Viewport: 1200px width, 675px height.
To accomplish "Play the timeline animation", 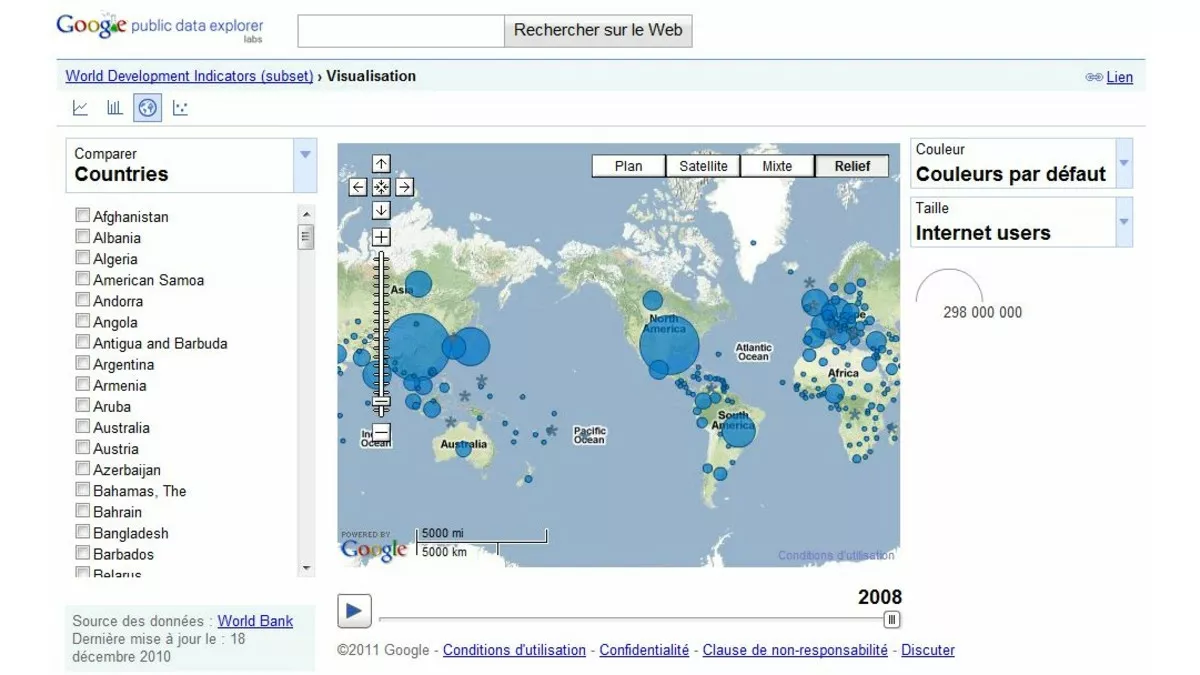I will (x=354, y=611).
